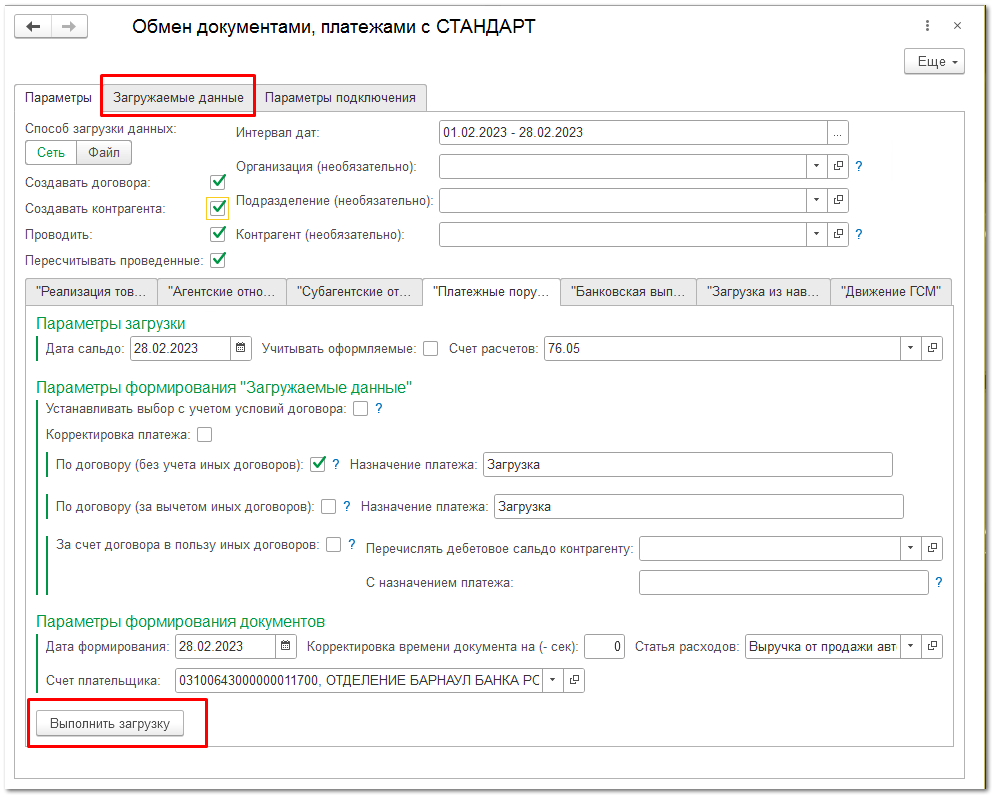
Task: Switch to the Загружаемые данные tab
Action: 178,97
